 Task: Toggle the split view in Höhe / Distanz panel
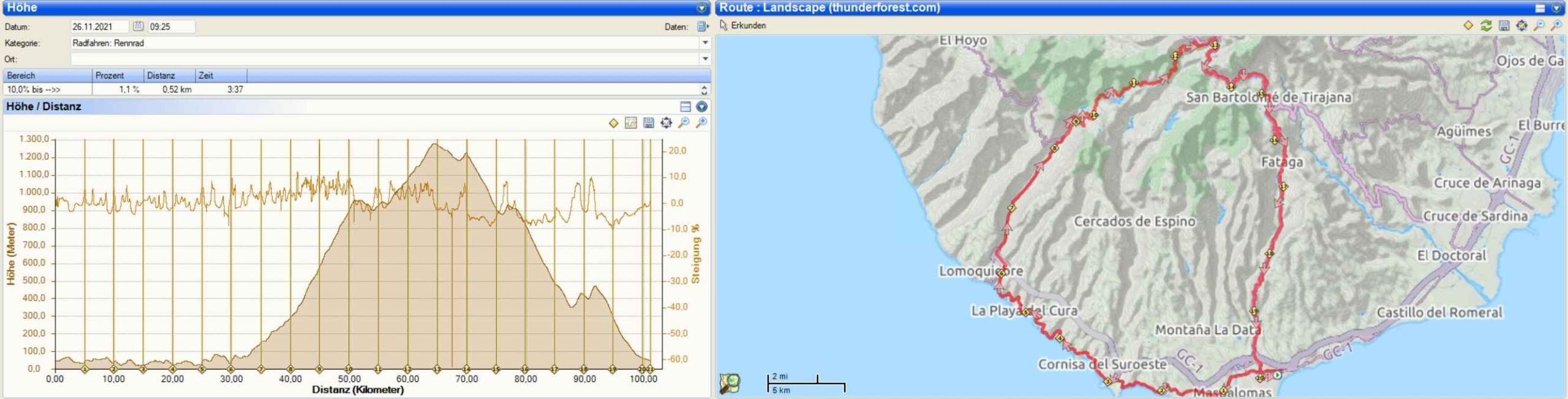tap(685, 106)
